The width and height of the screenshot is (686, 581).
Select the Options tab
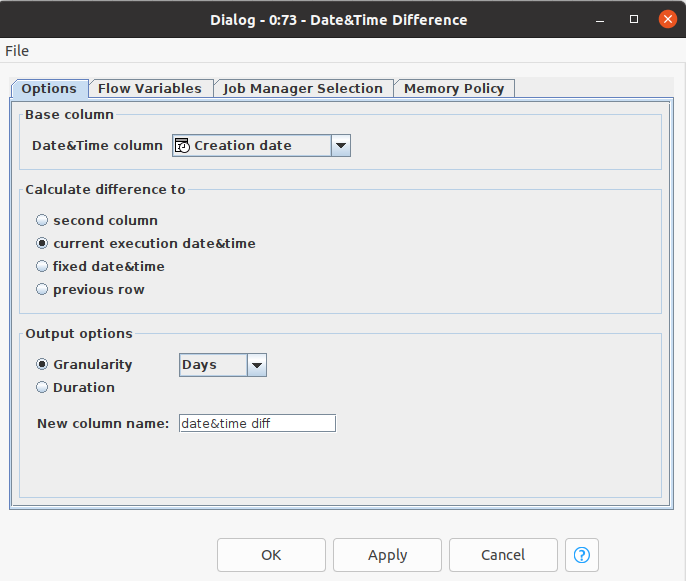[x=49, y=89]
